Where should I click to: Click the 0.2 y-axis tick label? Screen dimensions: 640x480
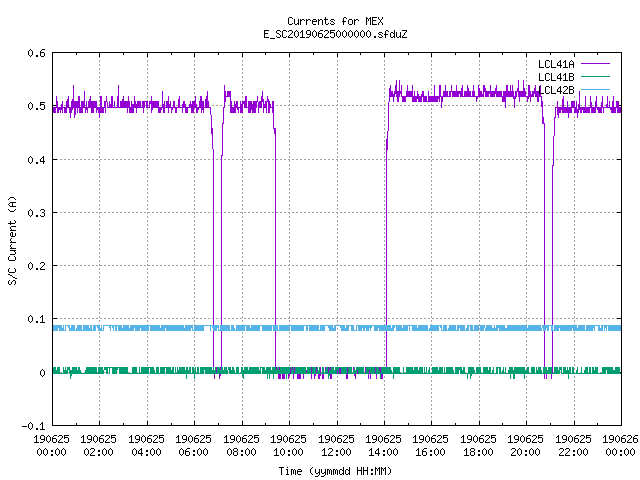click(36, 266)
